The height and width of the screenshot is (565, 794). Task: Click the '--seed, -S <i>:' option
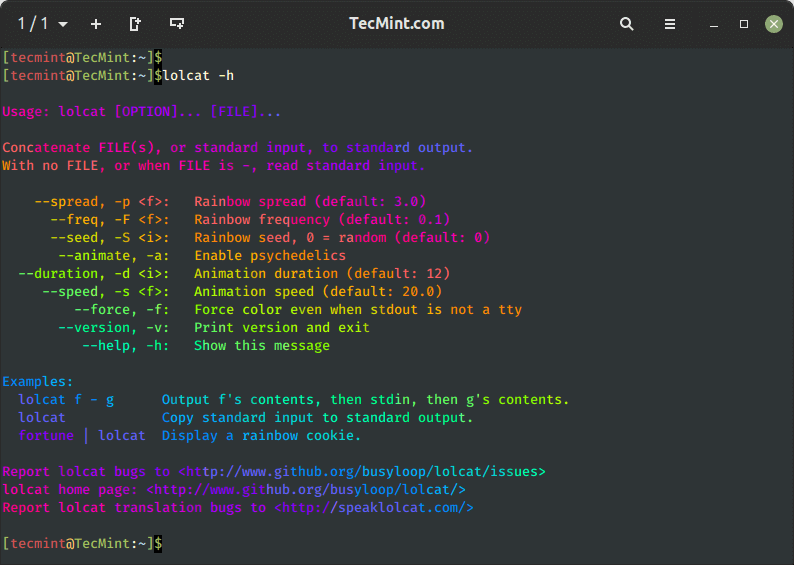coord(110,237)
